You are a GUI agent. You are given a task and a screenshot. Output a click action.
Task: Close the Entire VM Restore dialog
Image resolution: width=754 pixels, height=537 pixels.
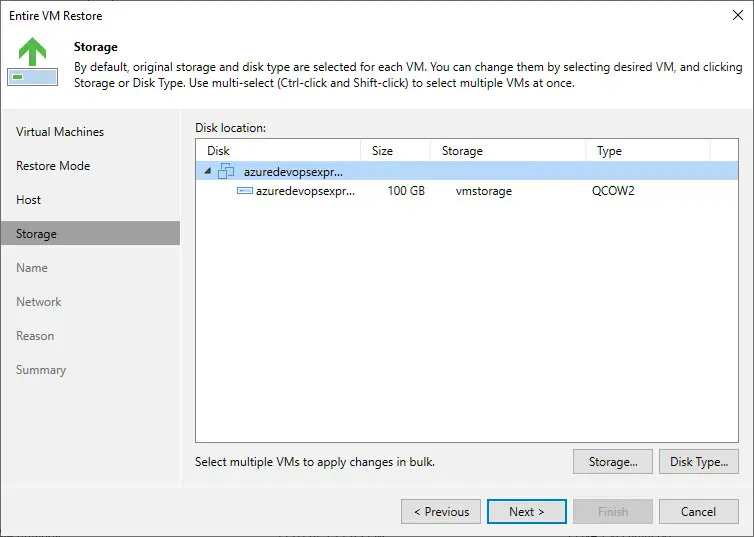738,15
